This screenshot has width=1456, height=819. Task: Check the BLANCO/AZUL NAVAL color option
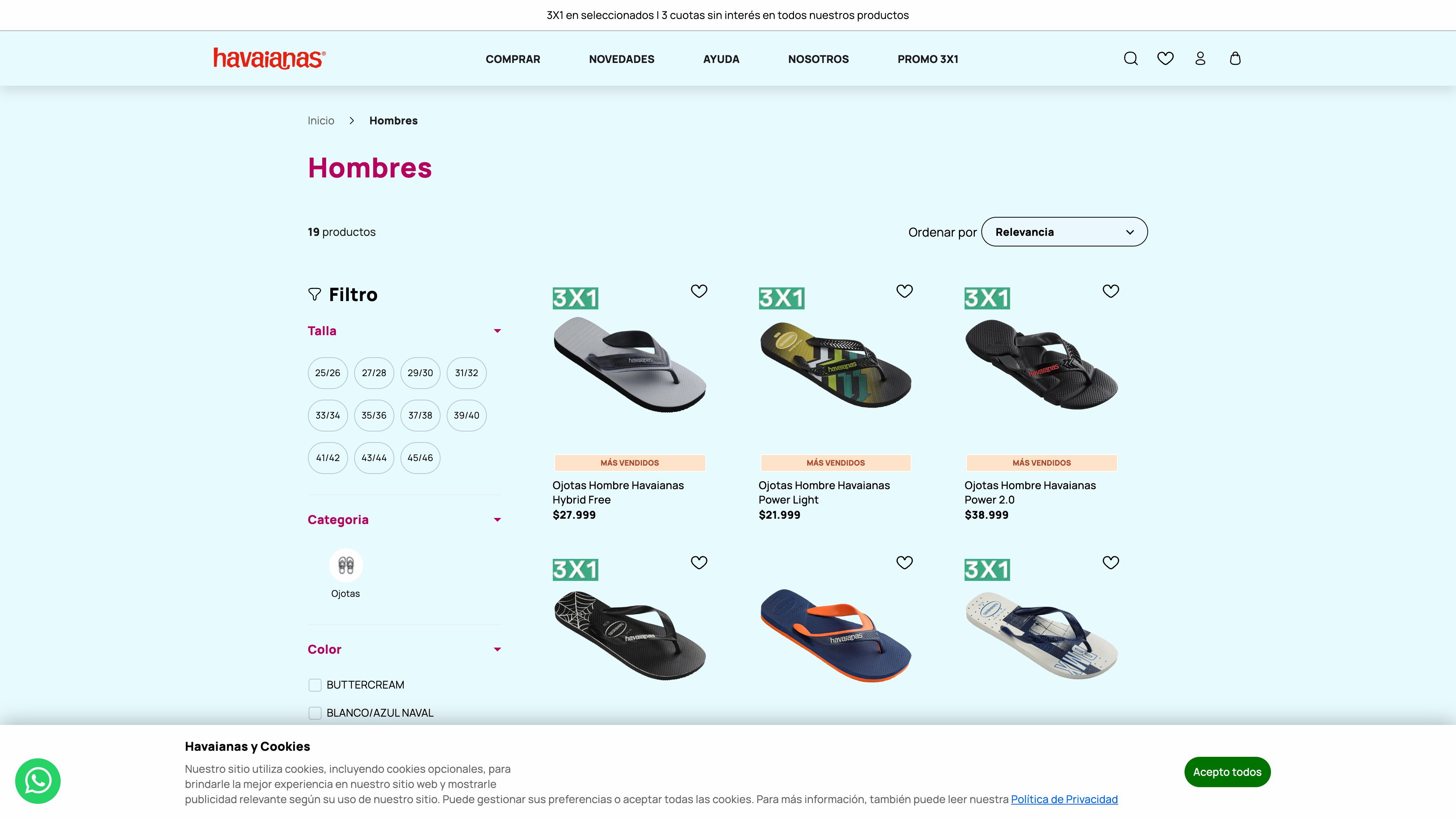coord(315,713)
